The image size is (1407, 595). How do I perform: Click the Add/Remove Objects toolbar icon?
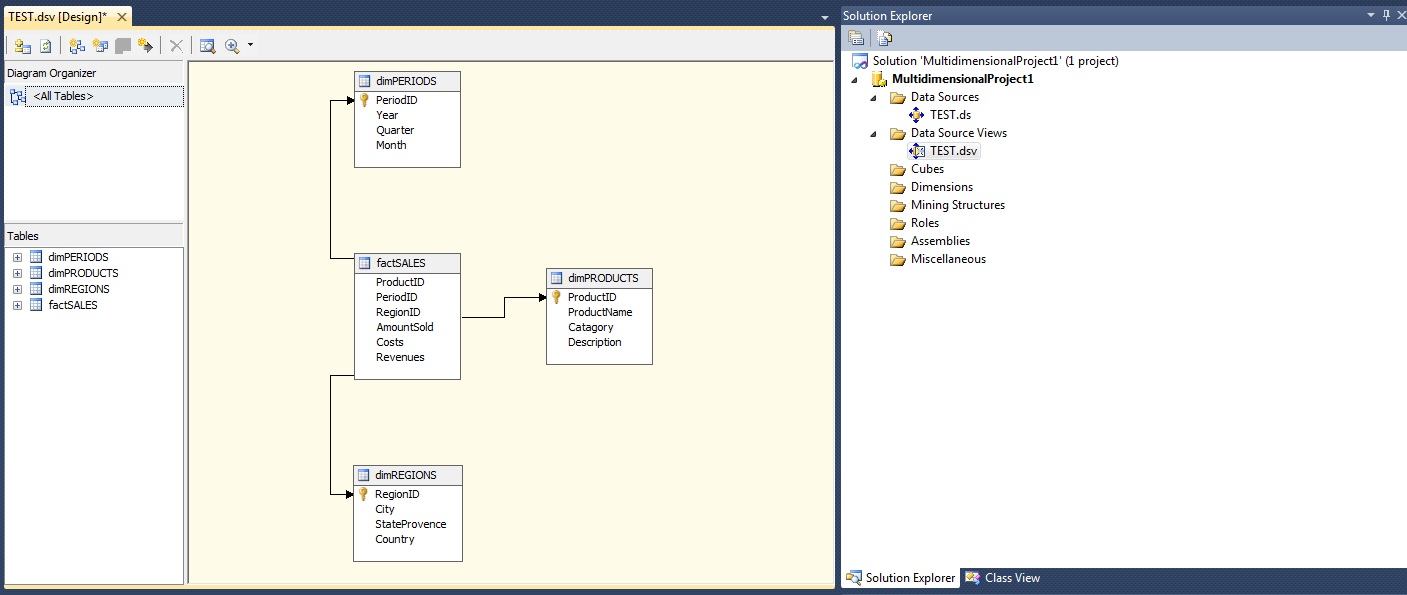click(x=22, y=45)
